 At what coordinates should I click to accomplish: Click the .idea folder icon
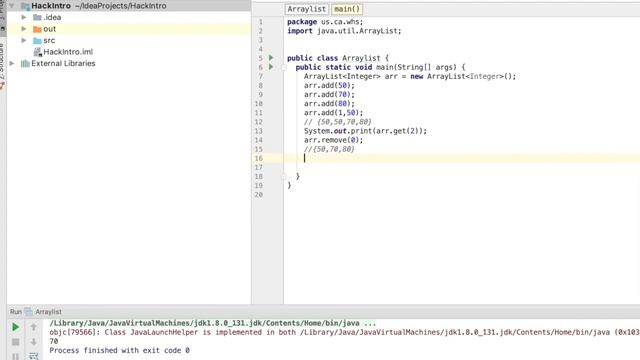tap(37, 18)
